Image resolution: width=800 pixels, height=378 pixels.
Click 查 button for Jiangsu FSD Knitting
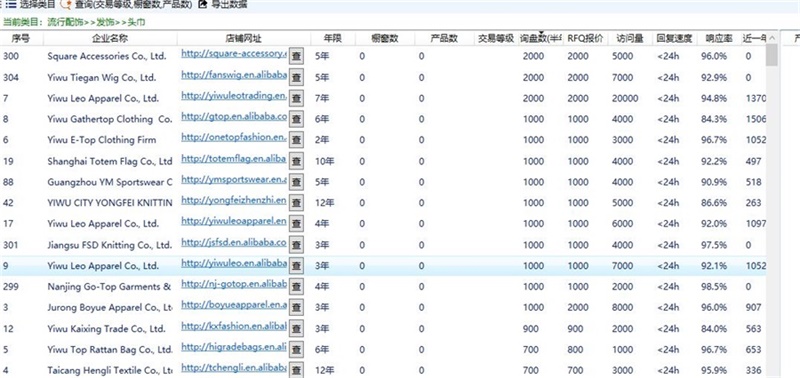pyautogui.click(x=296, y=245)
